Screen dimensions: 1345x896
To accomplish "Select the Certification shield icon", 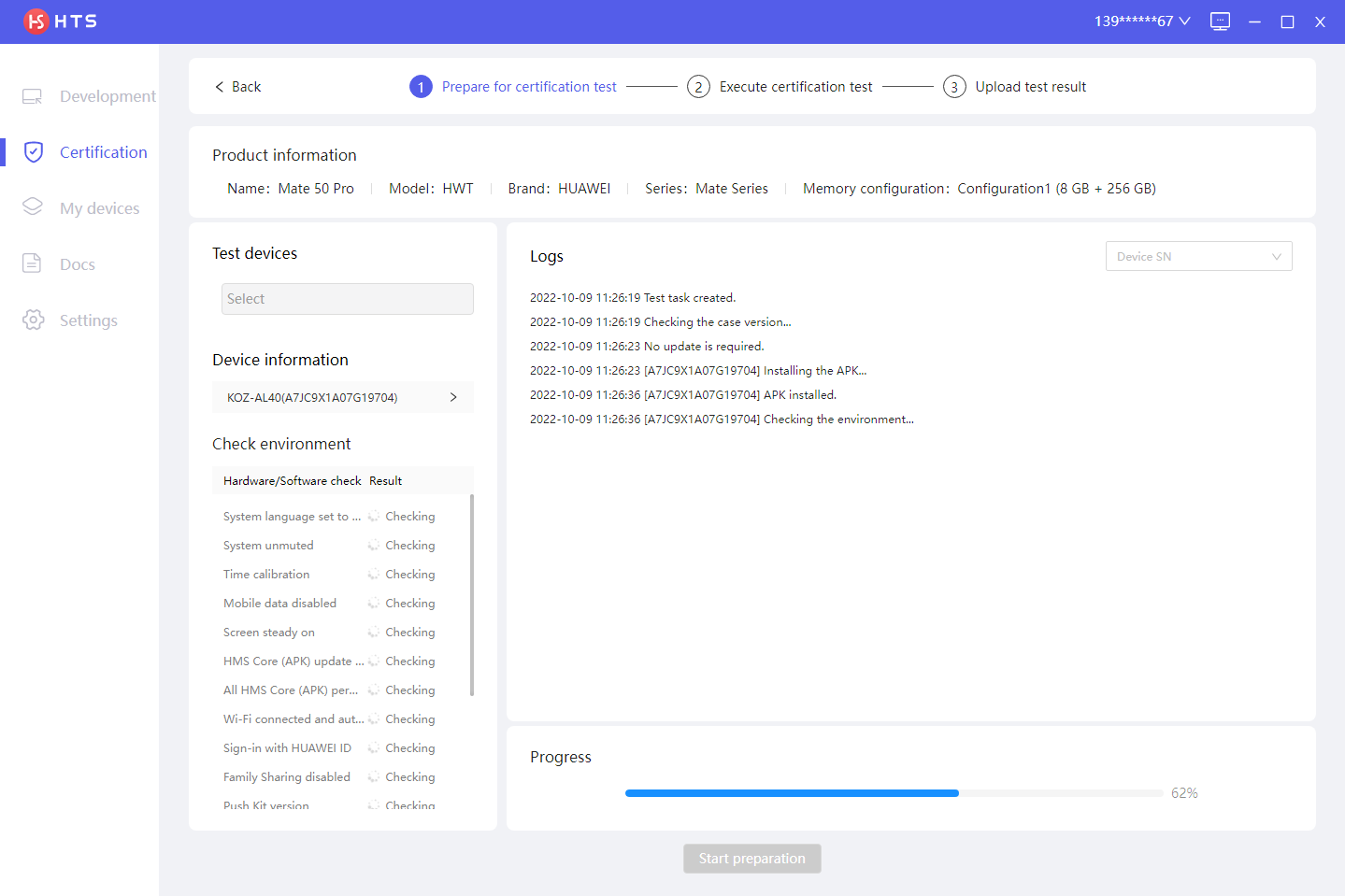I will [x=34, y=152].
